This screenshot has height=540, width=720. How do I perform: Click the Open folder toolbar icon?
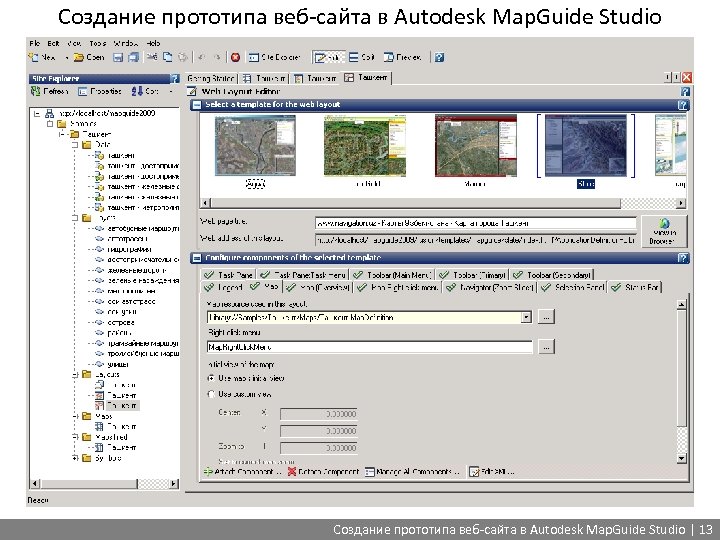pos(79,57)
